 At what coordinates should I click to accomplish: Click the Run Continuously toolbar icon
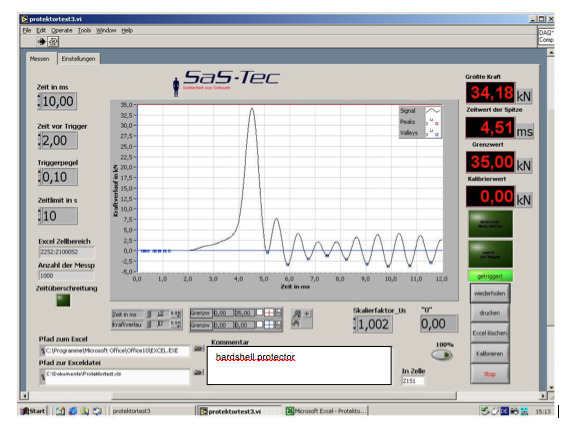[x=53, y=42]
